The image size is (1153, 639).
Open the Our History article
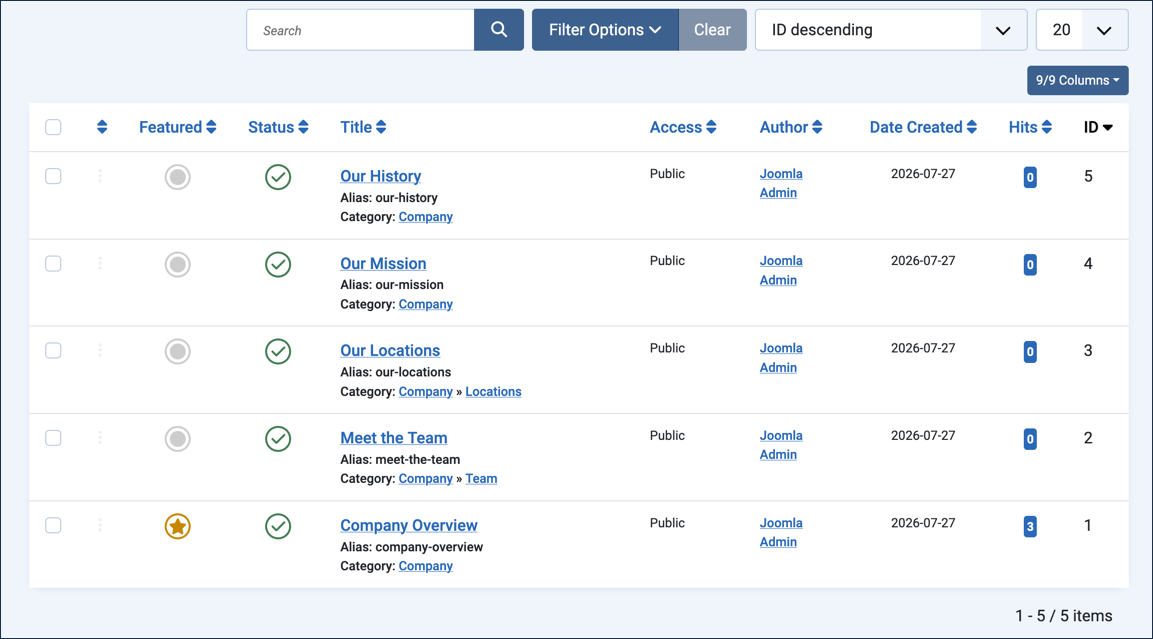coord(380,176)
